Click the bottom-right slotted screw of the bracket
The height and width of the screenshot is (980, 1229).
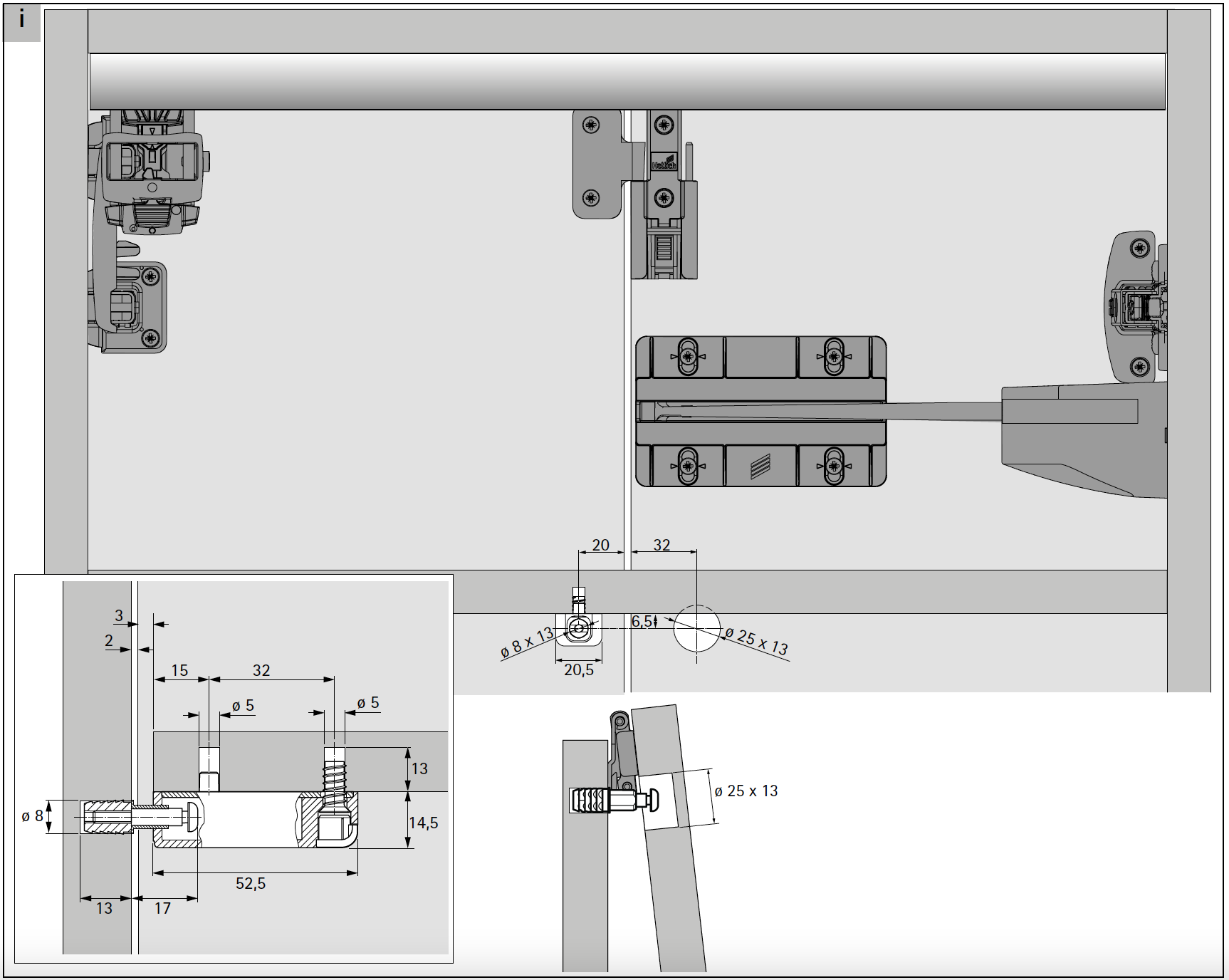(x=833, y=466)
